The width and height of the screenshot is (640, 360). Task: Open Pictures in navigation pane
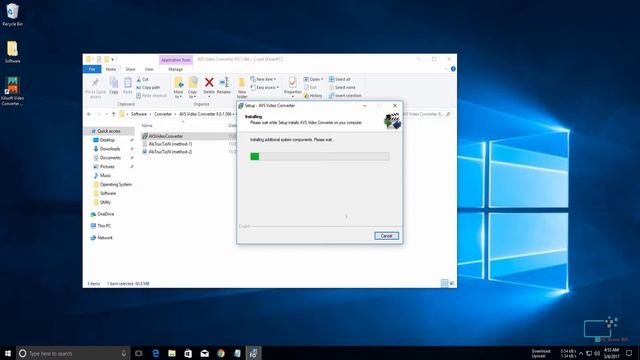coord(107,167)
